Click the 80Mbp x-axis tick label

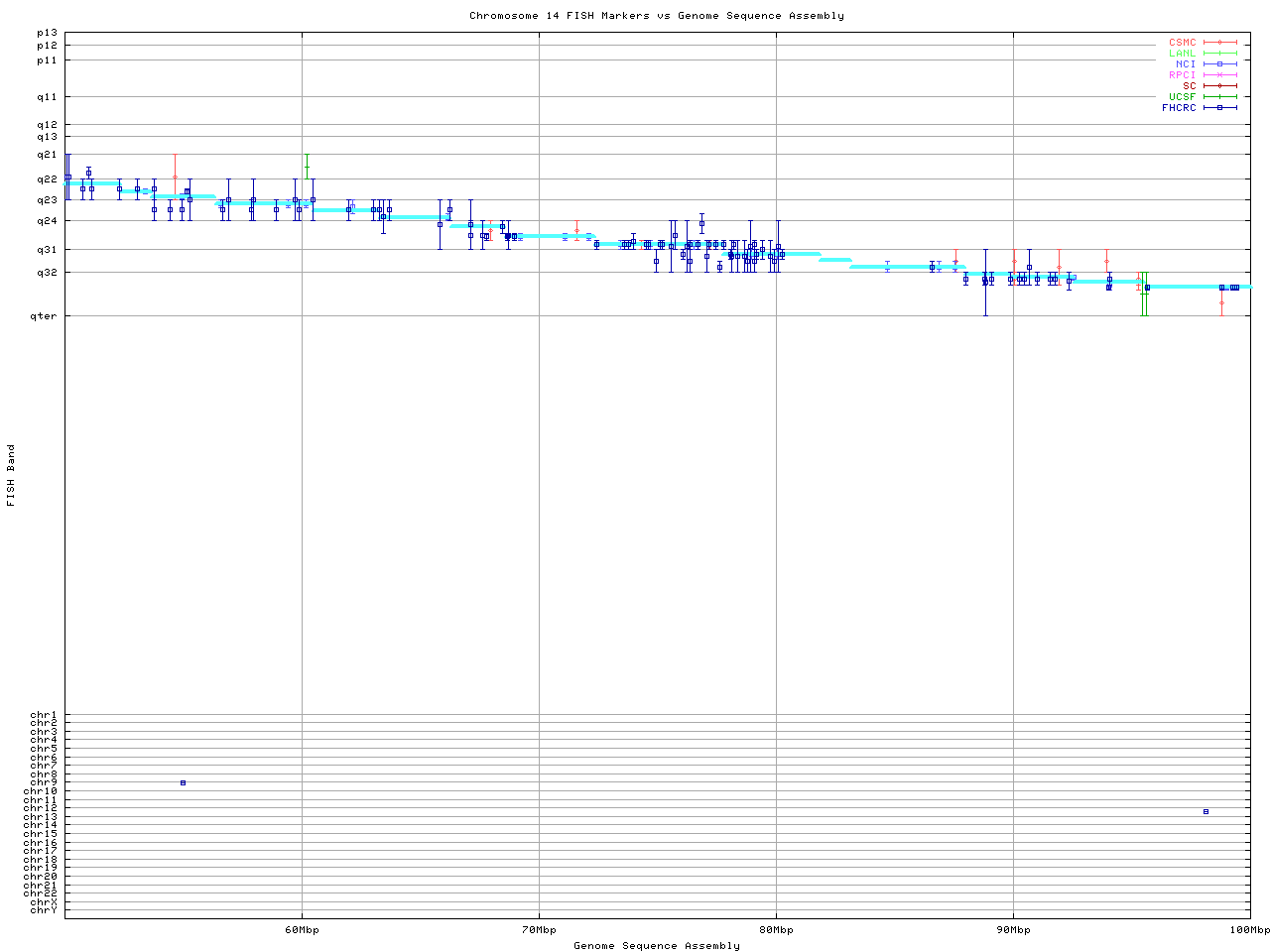point(776,930)
